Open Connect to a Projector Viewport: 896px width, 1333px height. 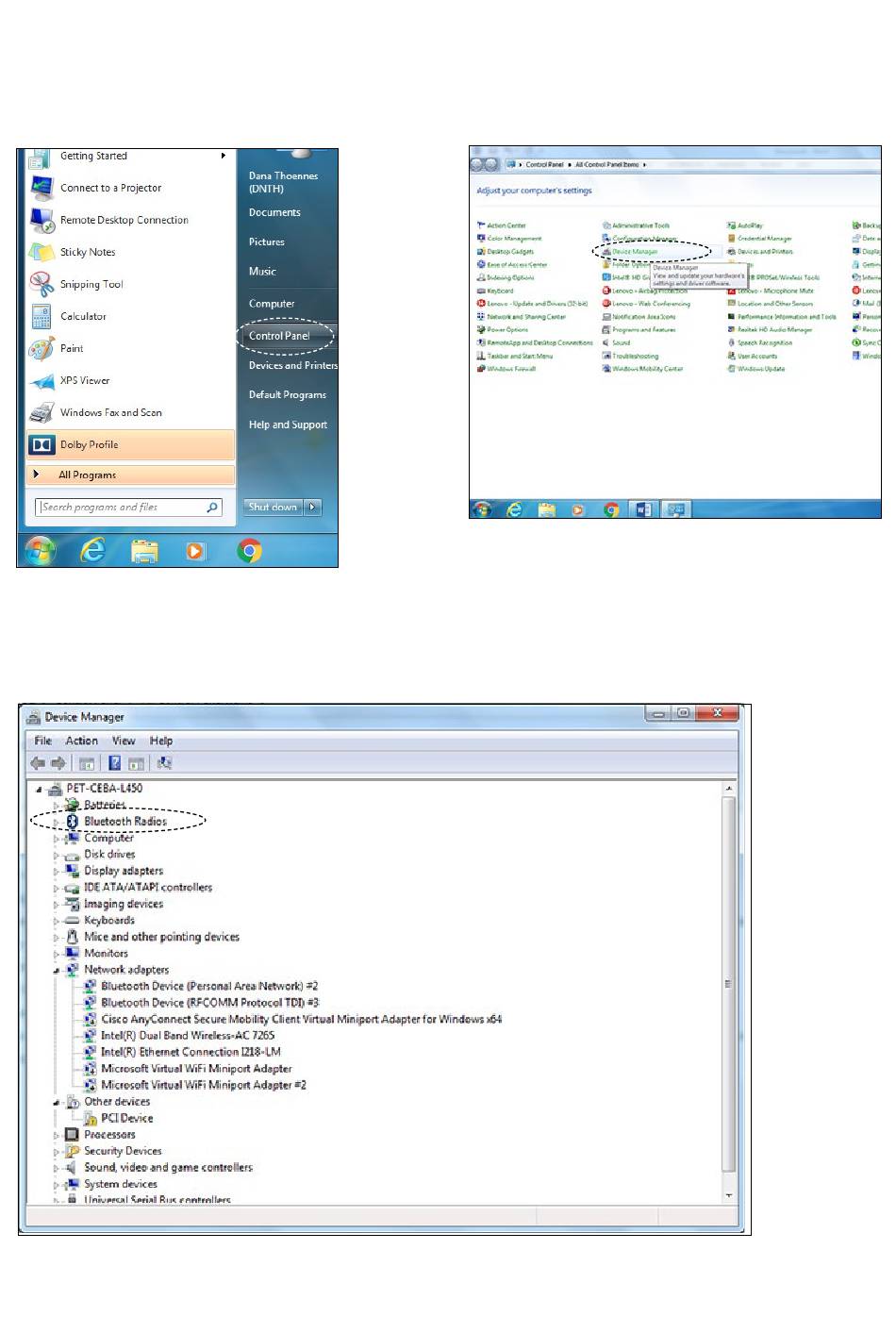pos(110,188)
